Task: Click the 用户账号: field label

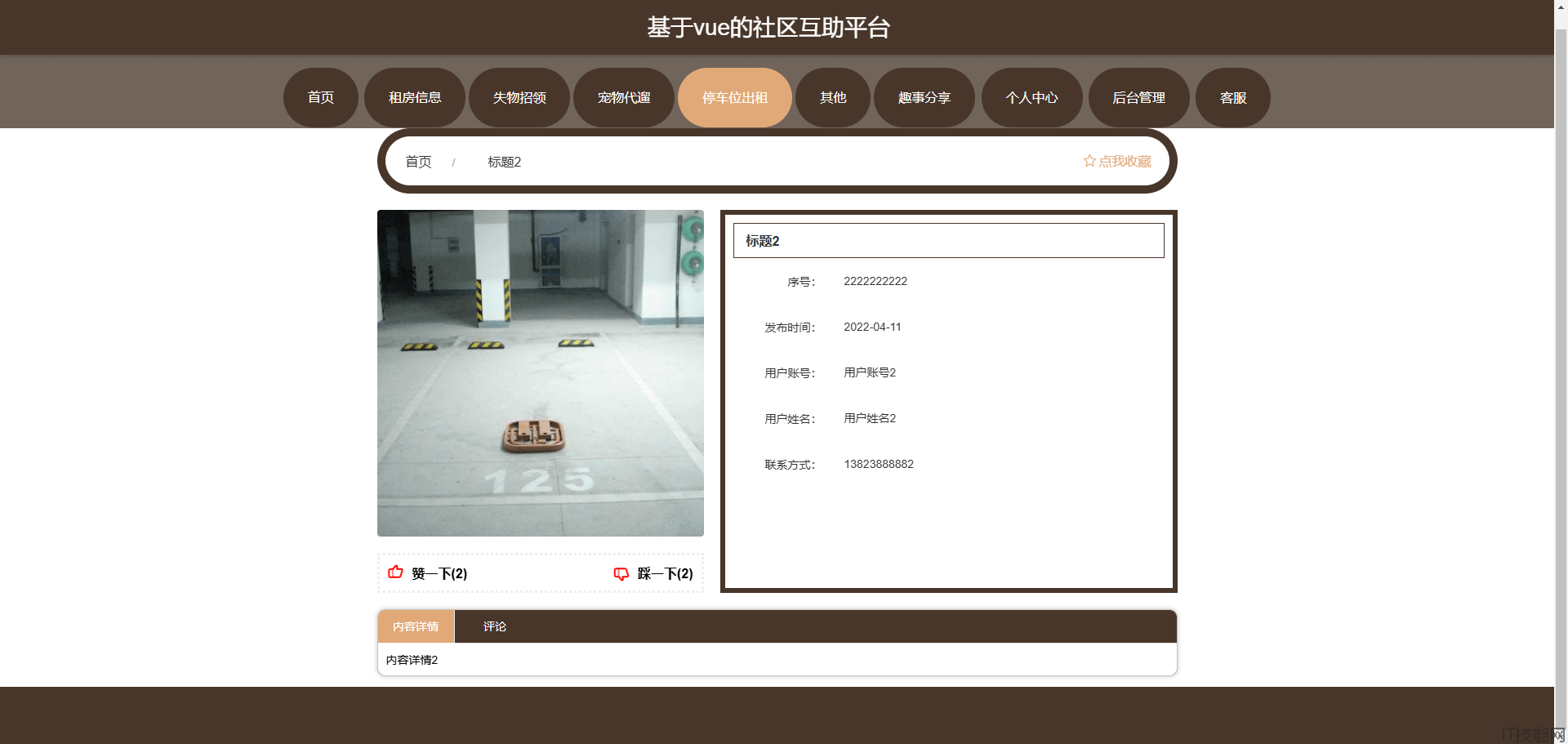Action: click(x=790, y=373)
